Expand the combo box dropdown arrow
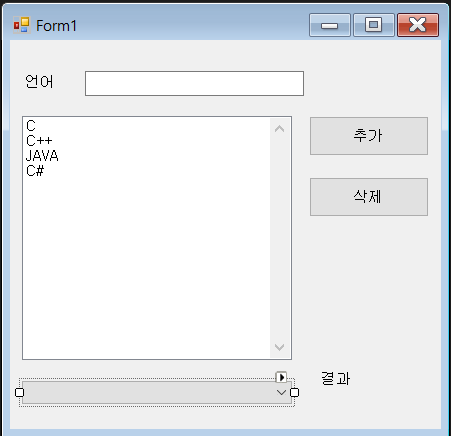 (x=281, y=392)
